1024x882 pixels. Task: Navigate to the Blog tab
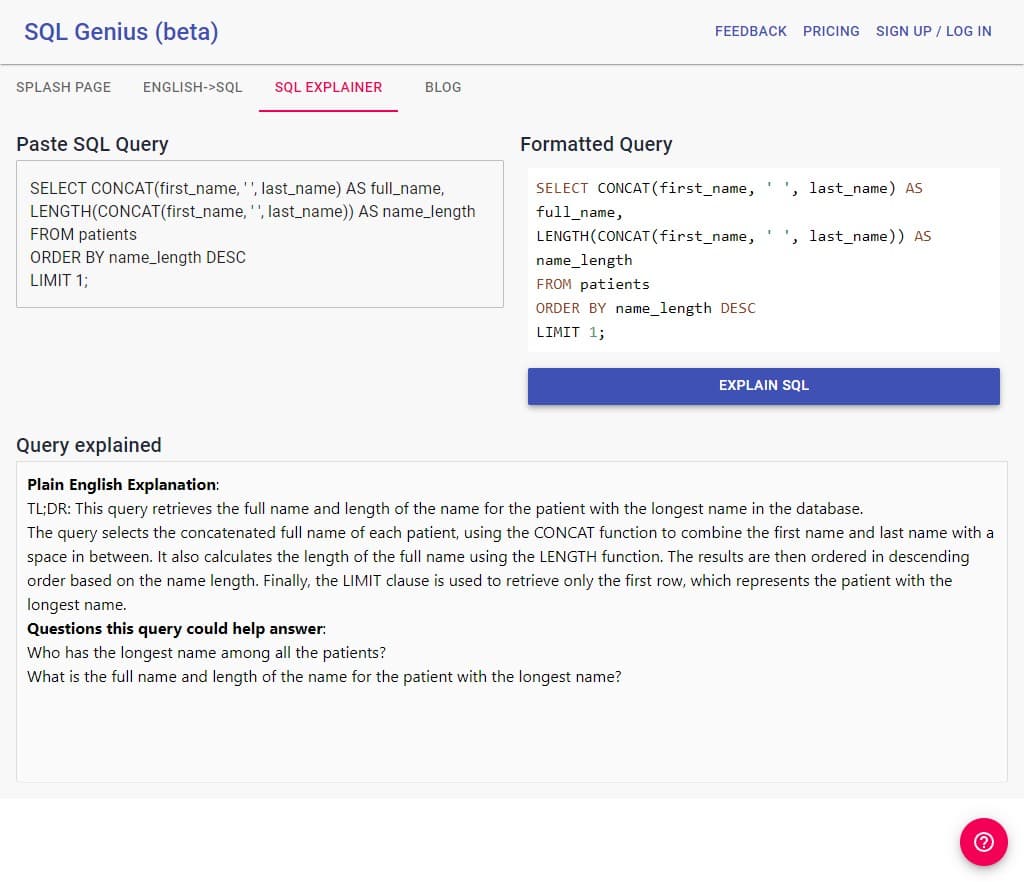(443, 87)
